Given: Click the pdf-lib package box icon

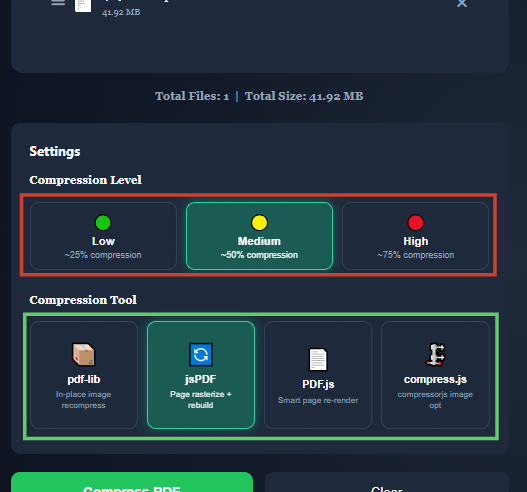Looking at the screenshot, I should click(x=84, y=354).
